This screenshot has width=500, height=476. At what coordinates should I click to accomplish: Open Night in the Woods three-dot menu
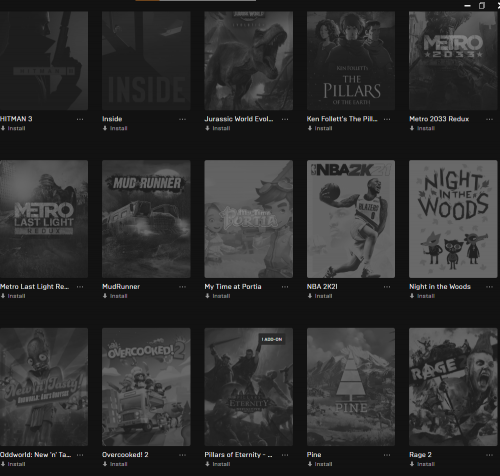point(489,287)
